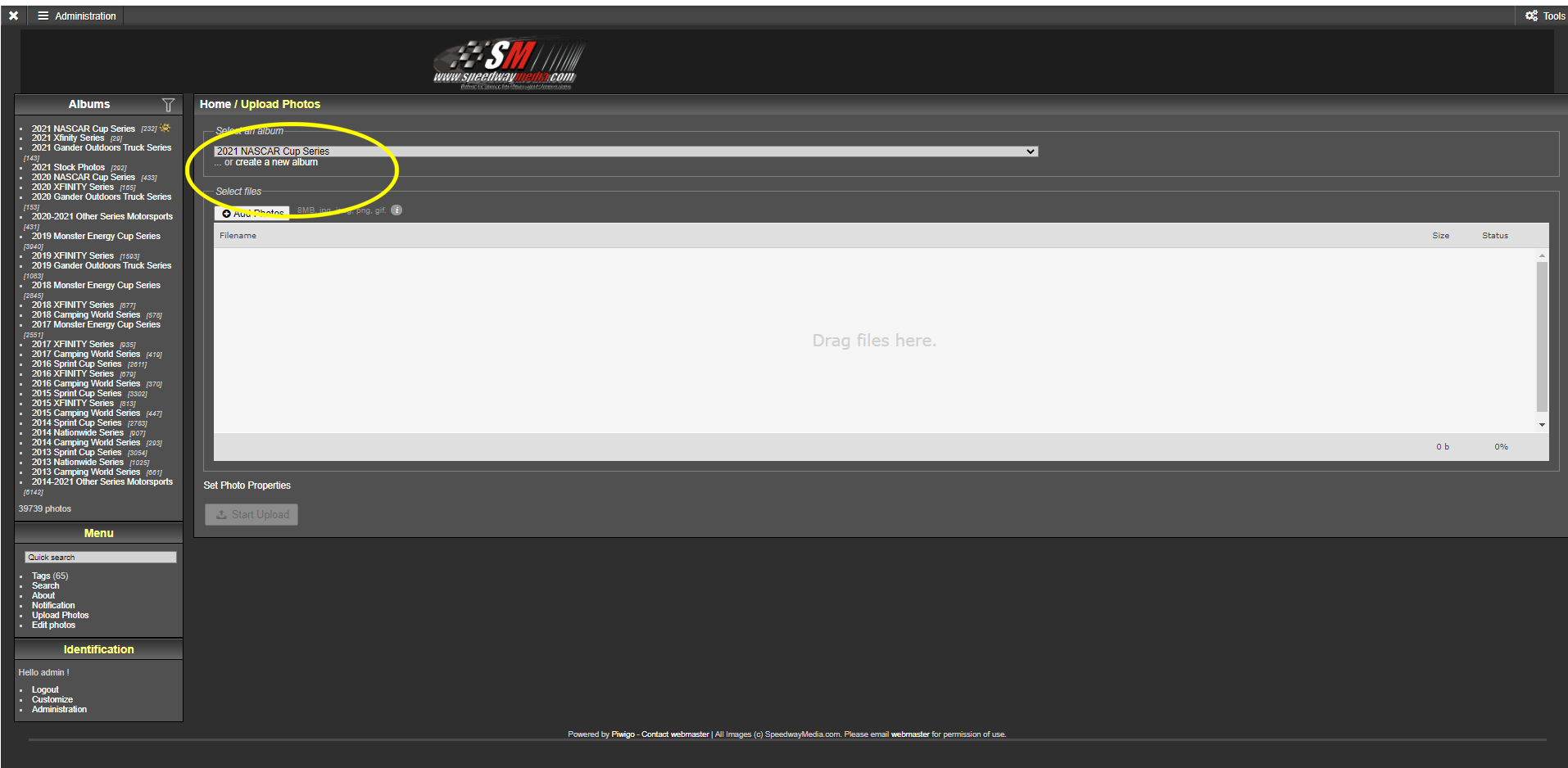Open the Piwigo footer link
The height and width of the screenshot is (768, 1568).
(623, 734)
